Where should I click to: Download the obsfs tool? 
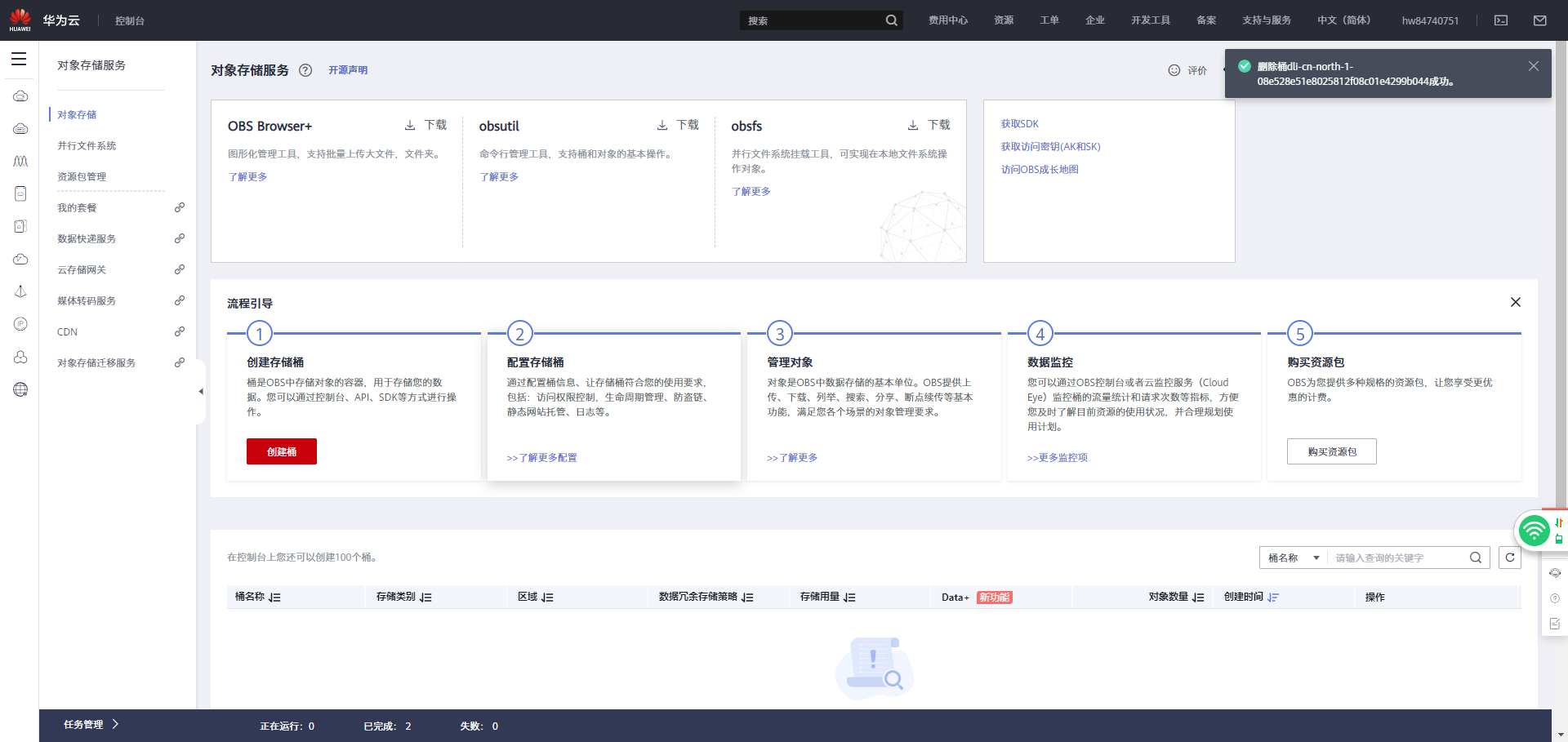pos(929,125)
